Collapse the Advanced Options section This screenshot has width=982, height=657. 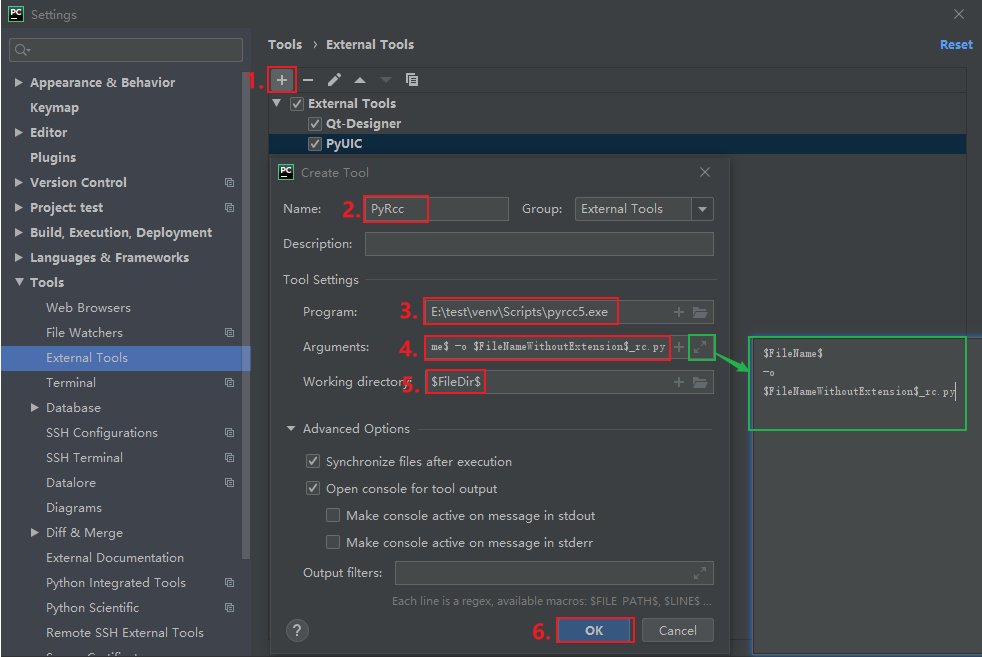tap(291, 429)
